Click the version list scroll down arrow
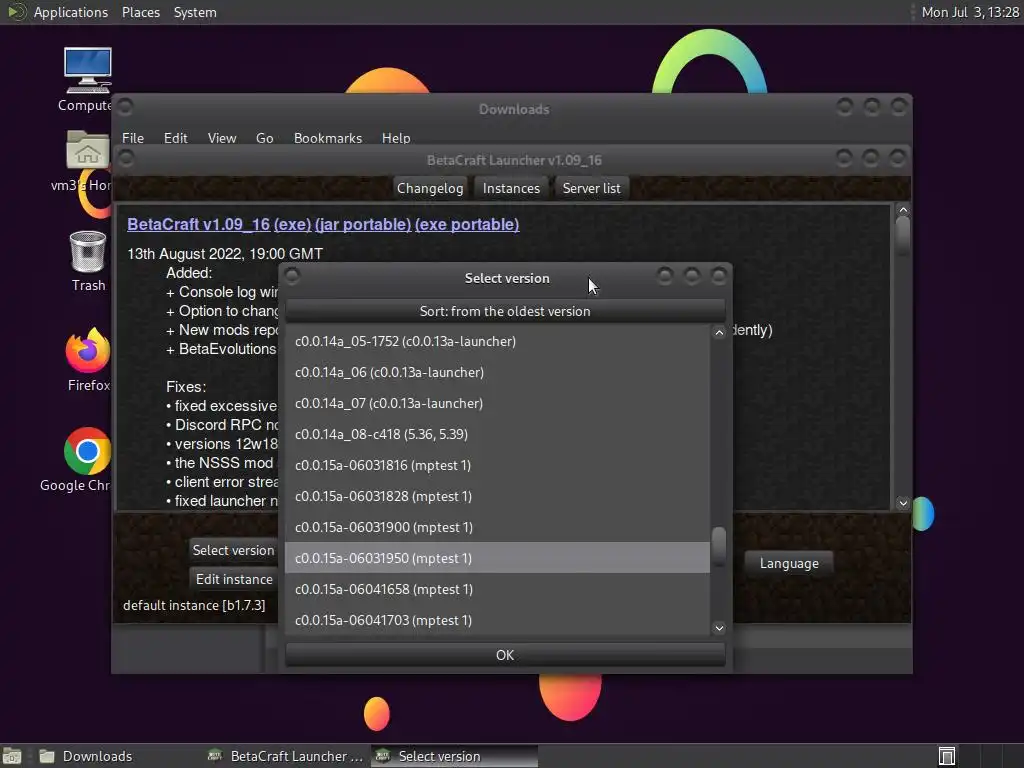The image size is (1024, 768). [719, 628]
